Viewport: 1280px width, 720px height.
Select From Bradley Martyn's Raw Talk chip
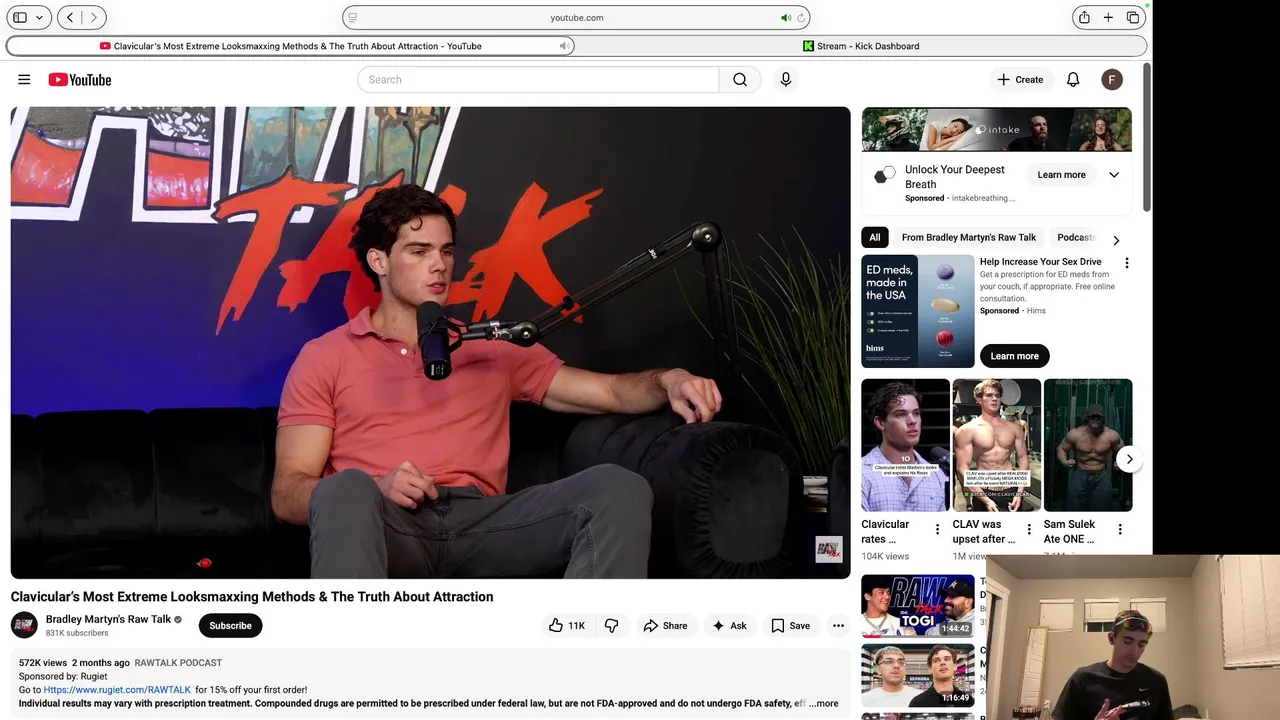(x=968, y=238)
